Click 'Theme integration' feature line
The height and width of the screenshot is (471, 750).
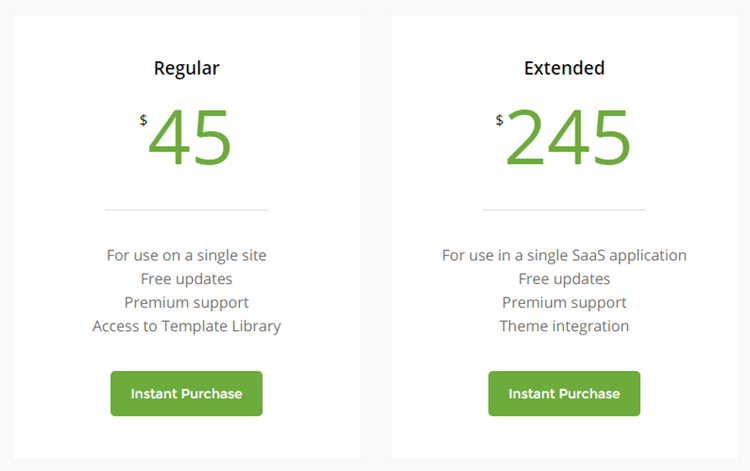[x=564, y=326]
